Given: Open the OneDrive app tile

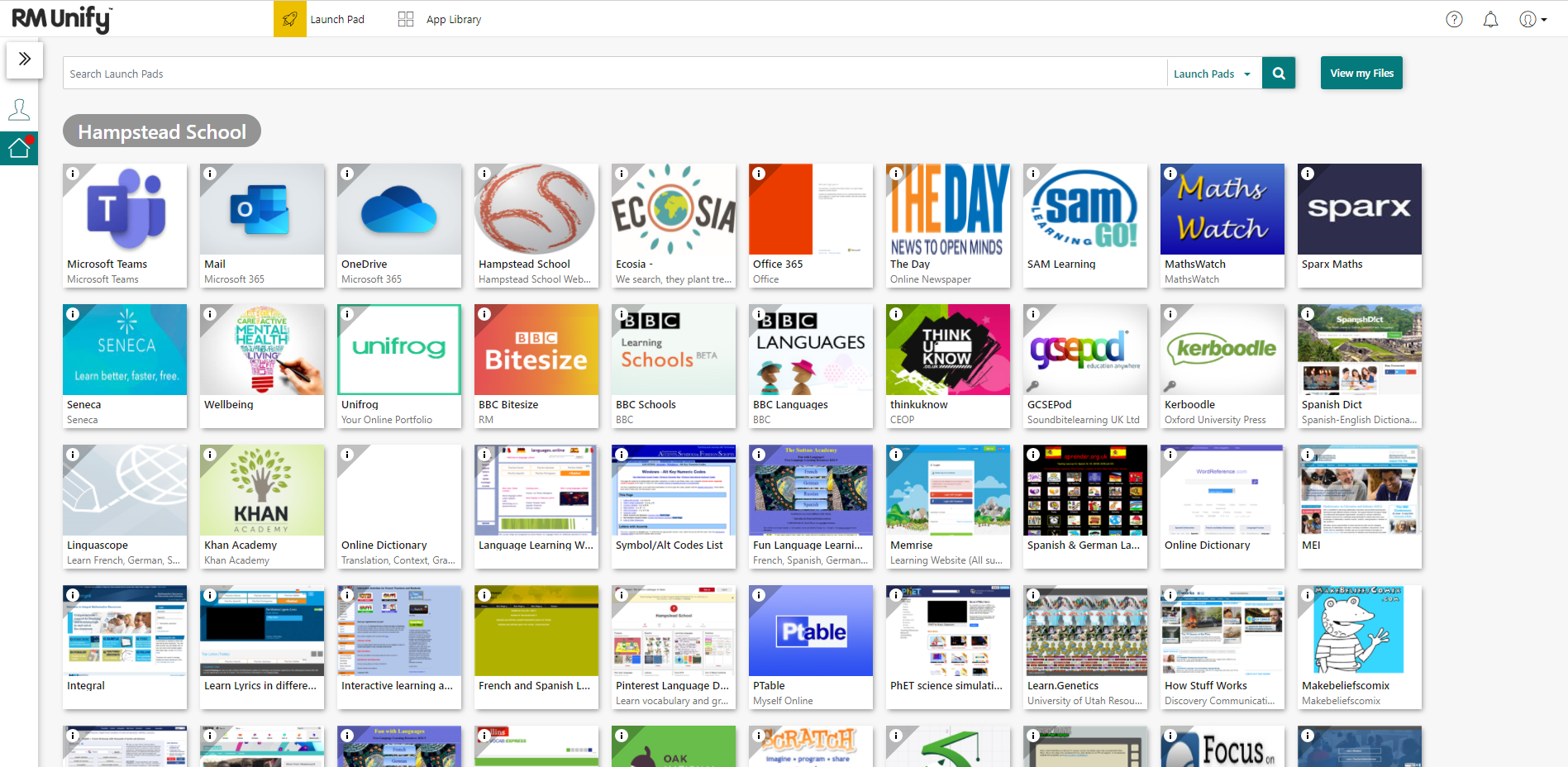Looking at the screenshot, I should click(x=399, y=224).
